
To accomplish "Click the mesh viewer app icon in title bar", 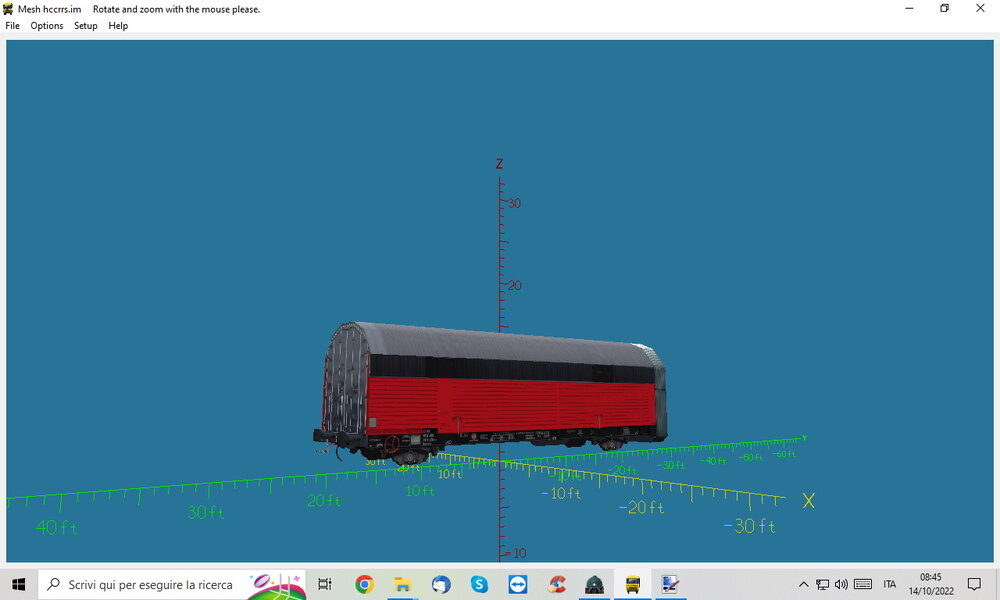I will click(x=8, y=9).
